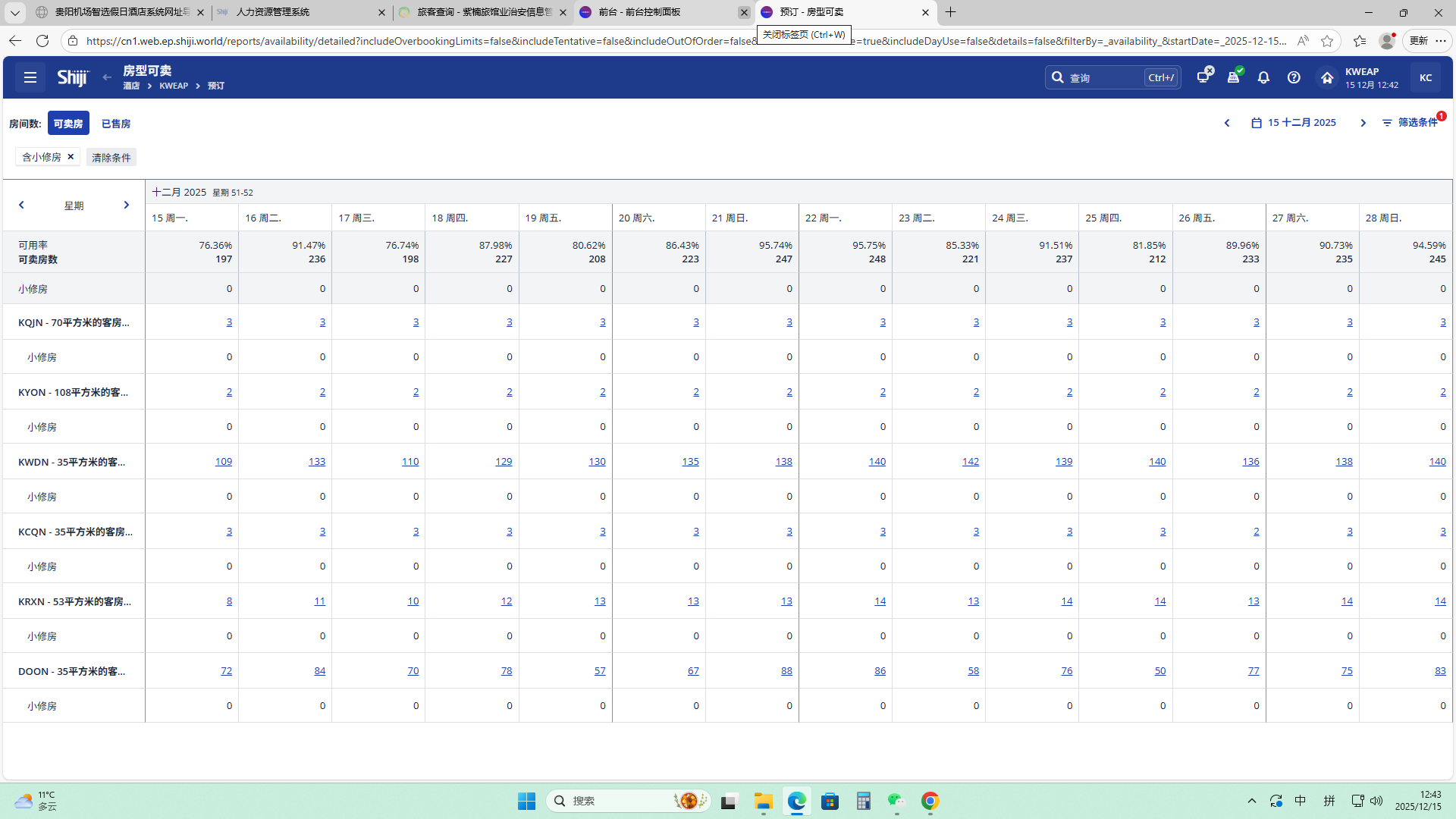Open the screen-with-x status icon in header

[1203, 76]
